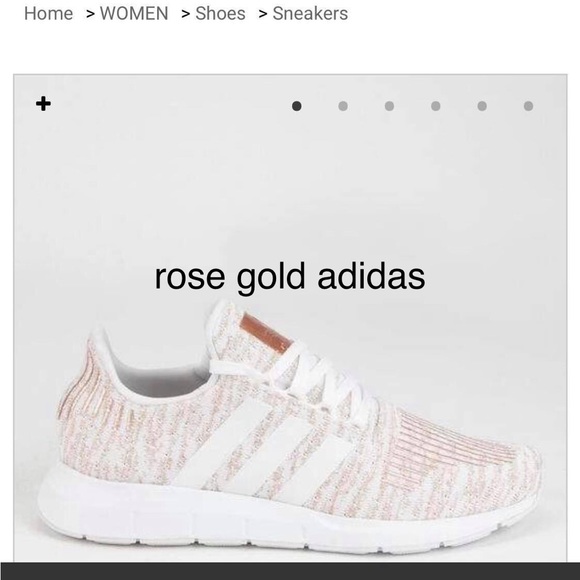Image resolution: width=580 pixels, height=580 pixels.
Task: Tap the dark bar at the bottom
Action: coord(290,571)
